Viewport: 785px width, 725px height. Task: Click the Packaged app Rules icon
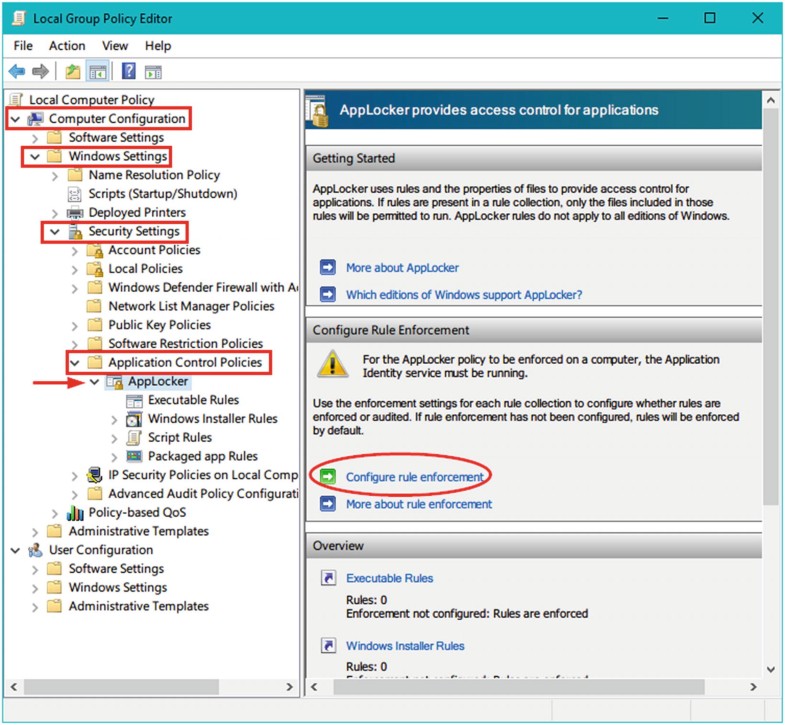134,456
